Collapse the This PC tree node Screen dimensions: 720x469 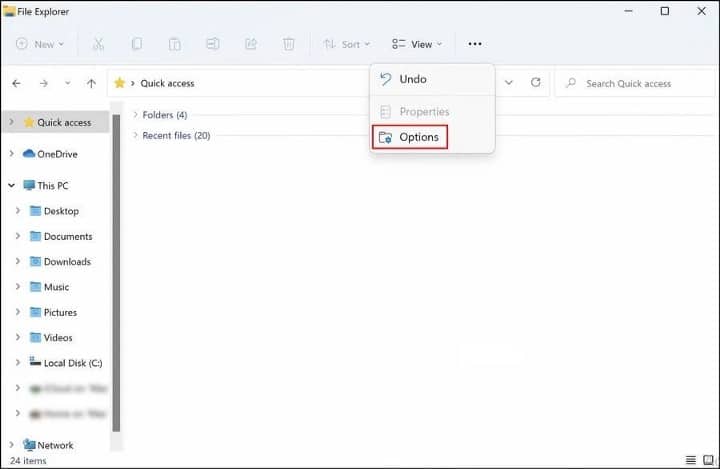pyautogui.click(x=11, y=185)
